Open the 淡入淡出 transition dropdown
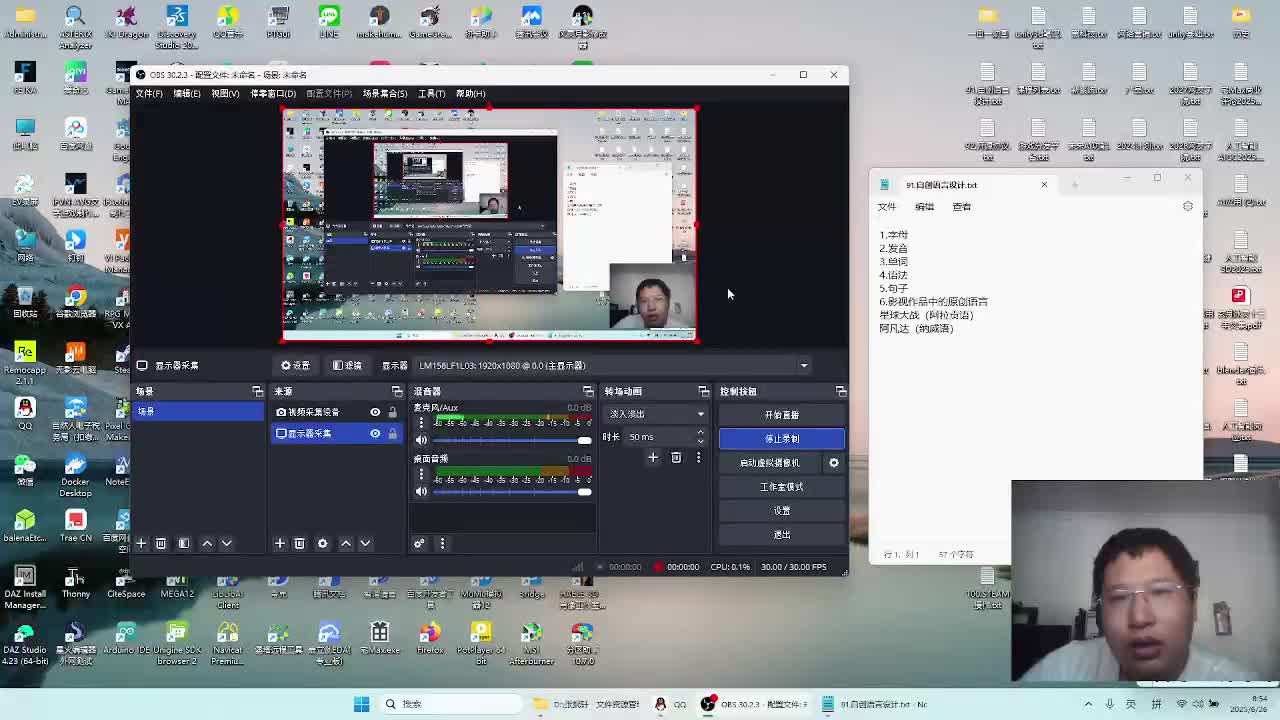Image resolution: width=1280 pixels, height=720 pixels. (x=656, y=414)
